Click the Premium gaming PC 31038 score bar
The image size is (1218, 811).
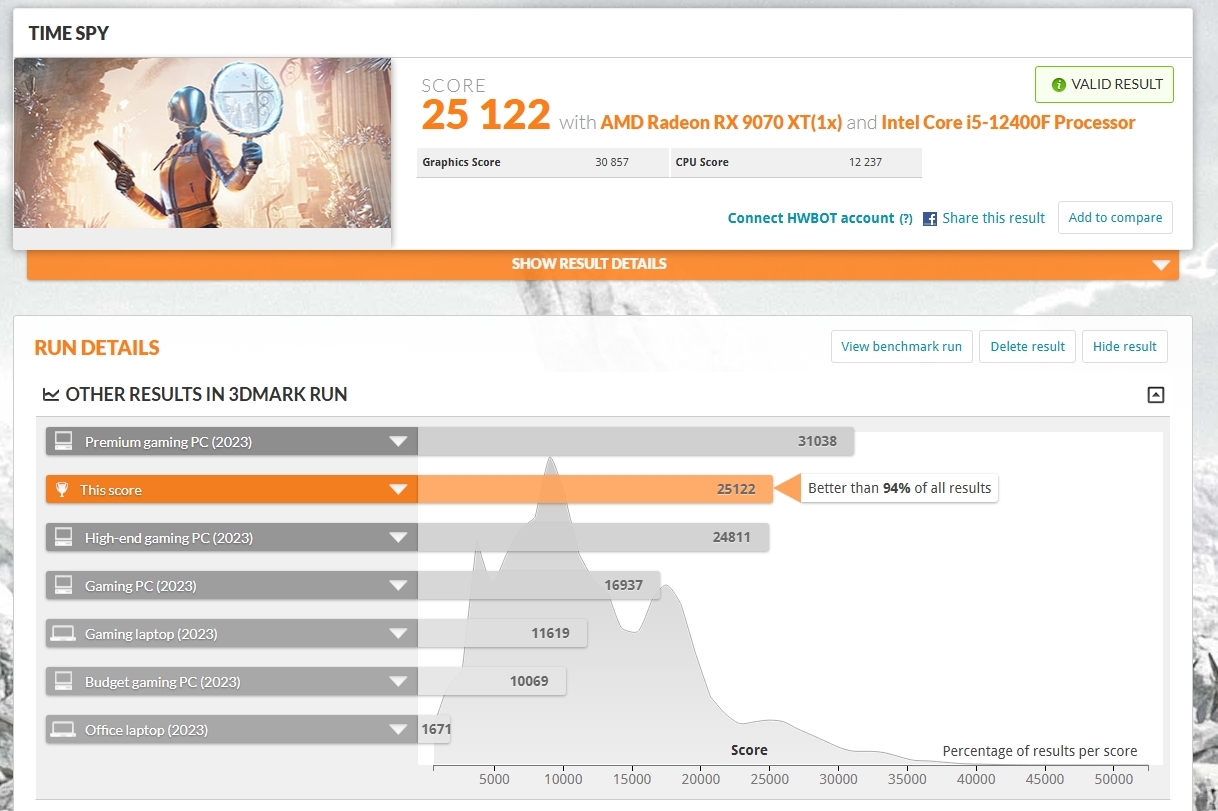click(x=635, y=441)
